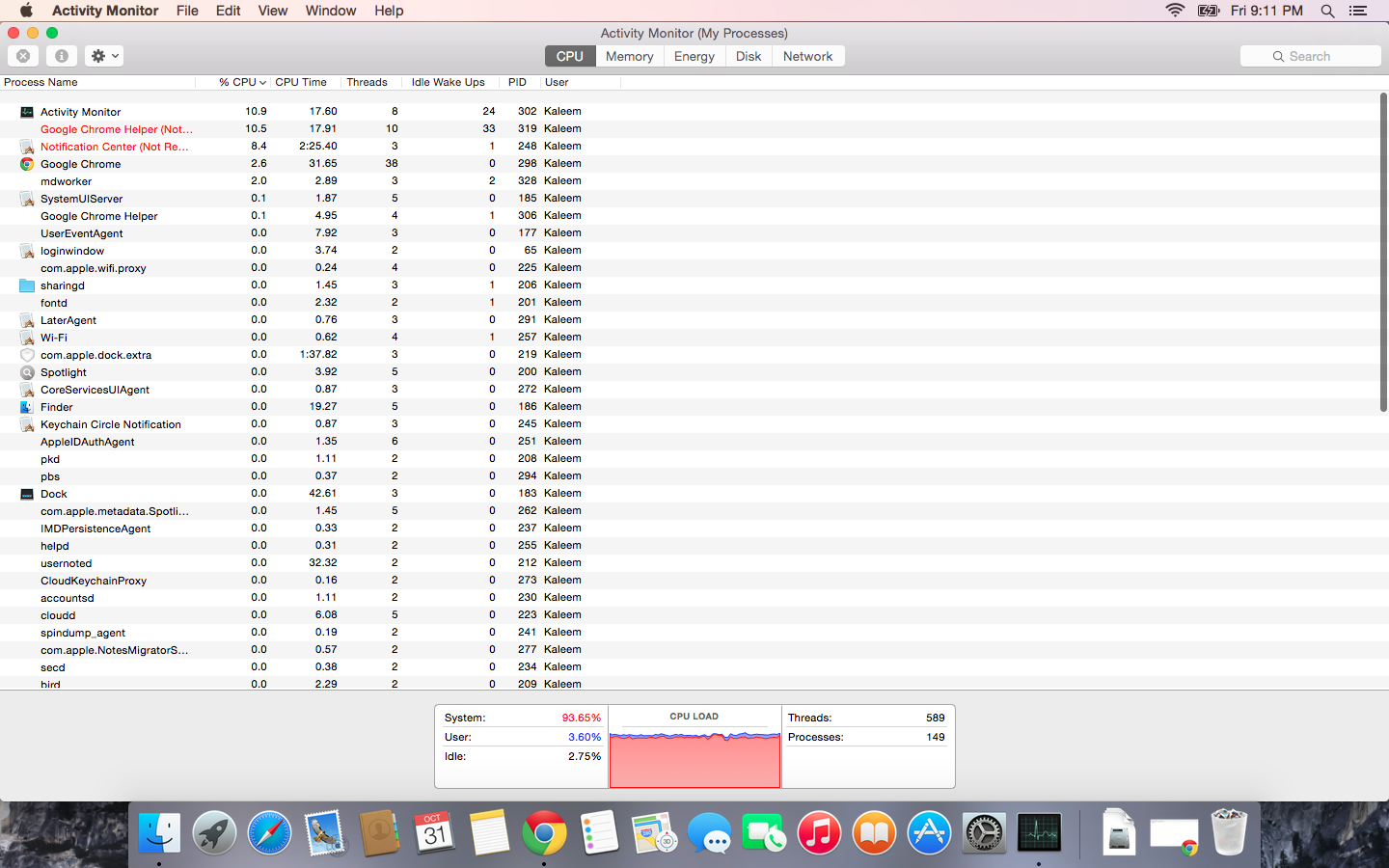
Task: Open Safari from the Dock
Action: 269,832
